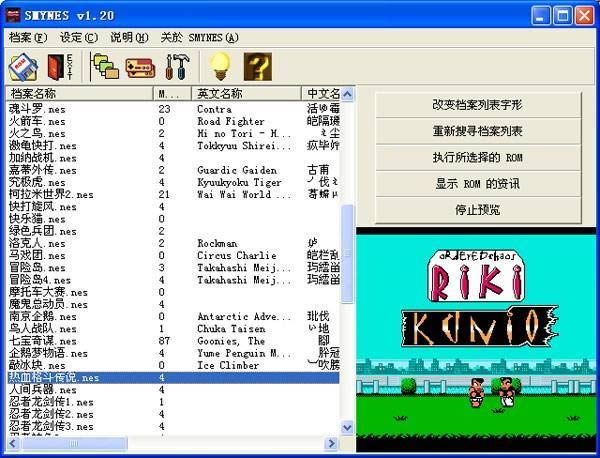The height and width of the screenshot is (458, 600).
Task: Click the light bulb tips icon
Action: coord(220,67)
